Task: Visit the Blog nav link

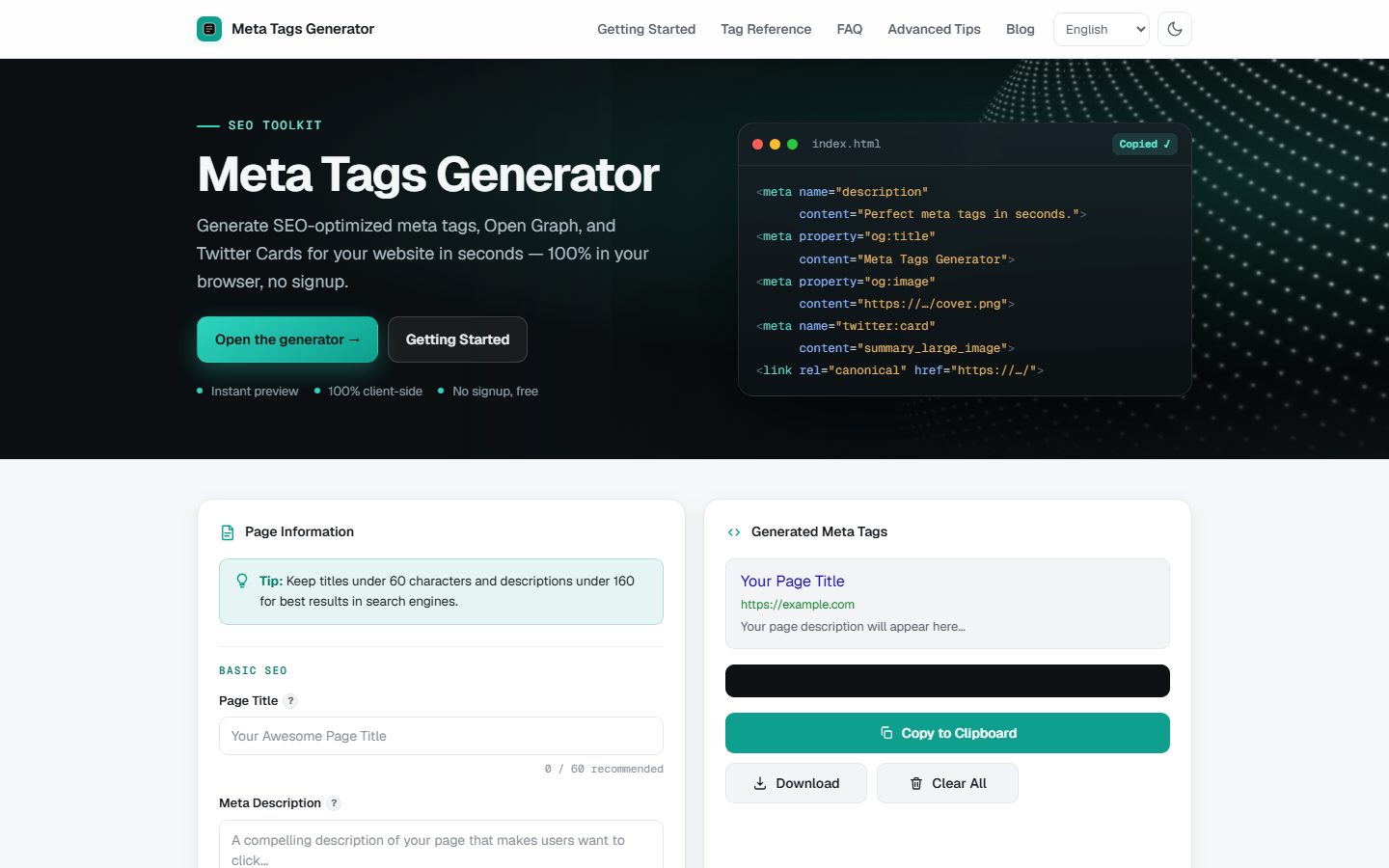Action: [x=1020, y=29]
